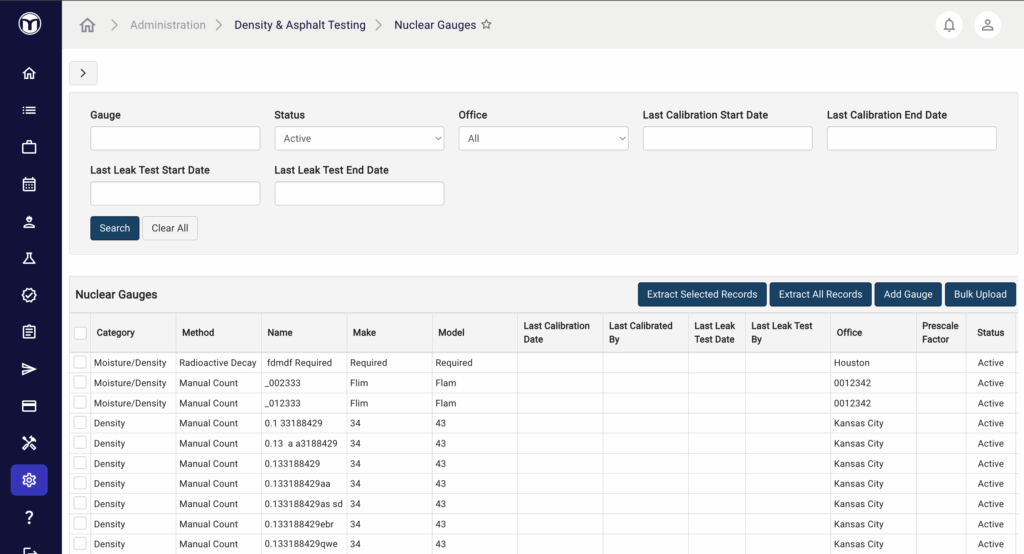Click the Bulk Upload button
This screenshot has height=554, width=1024.
tap(980, 295)
